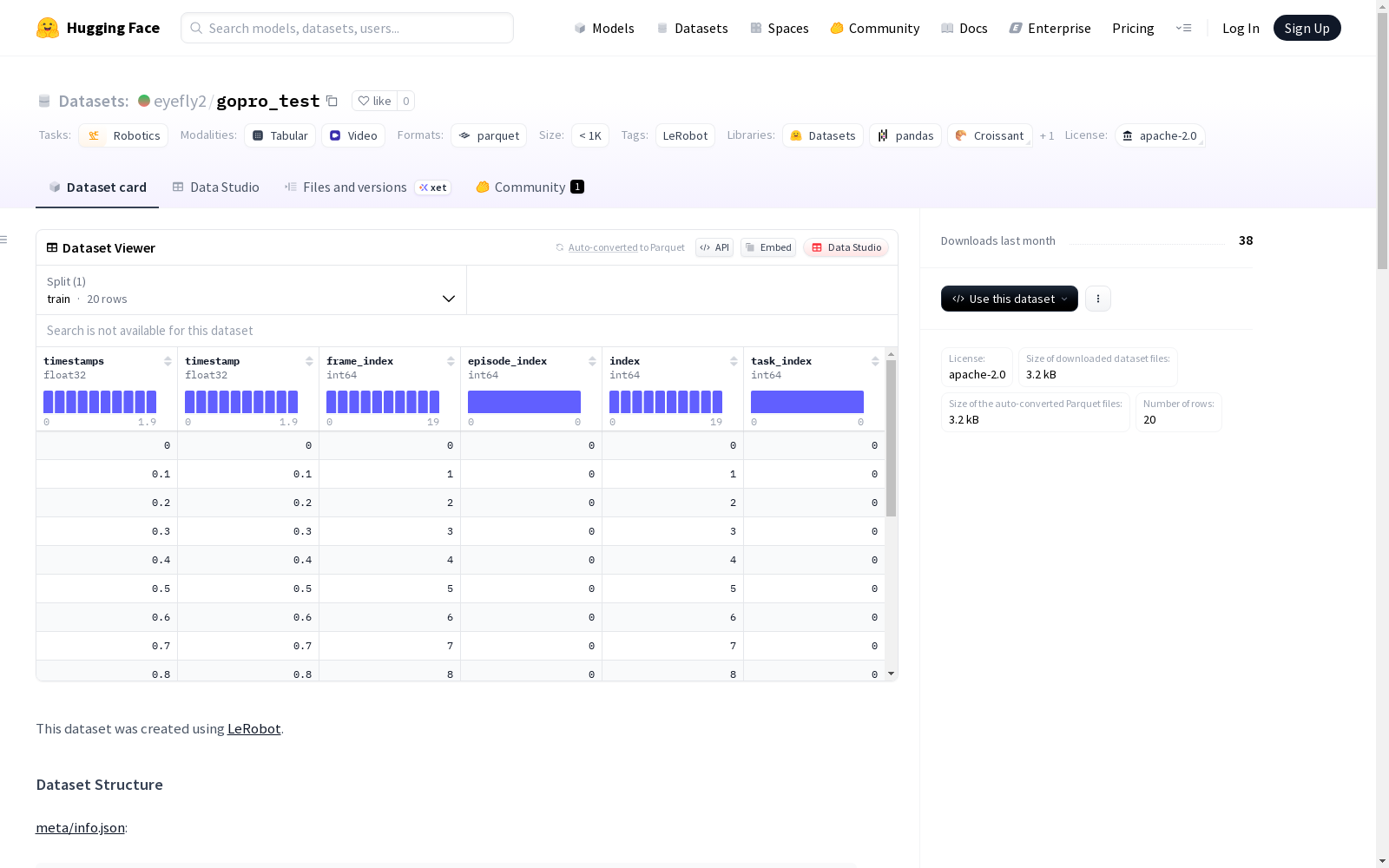This screenshot has height=868, width=1389.
Task: Open Datasets in the top navigation
Action: coord(692,28)
